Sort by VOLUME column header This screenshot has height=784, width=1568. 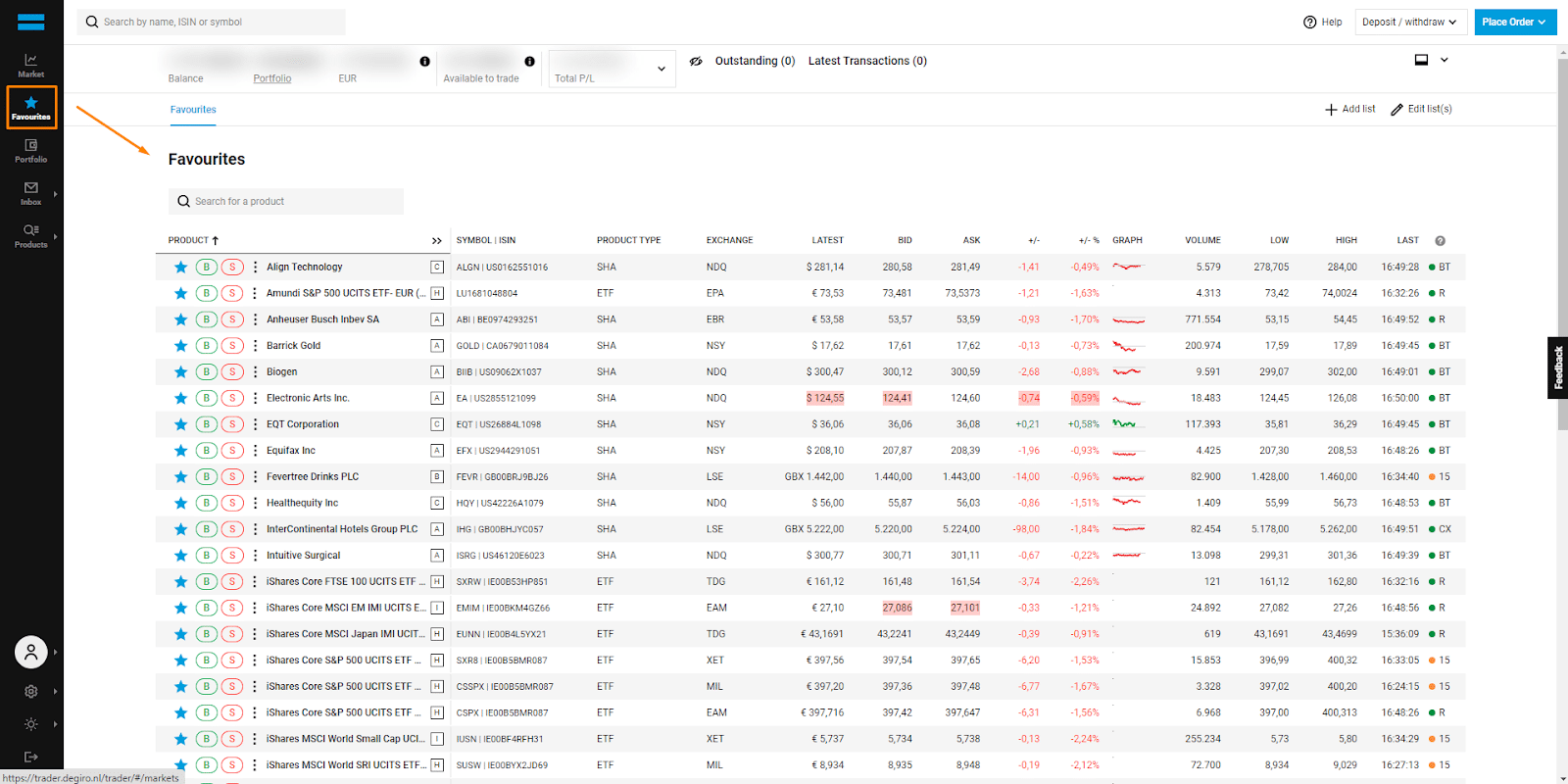[1202, 240]
